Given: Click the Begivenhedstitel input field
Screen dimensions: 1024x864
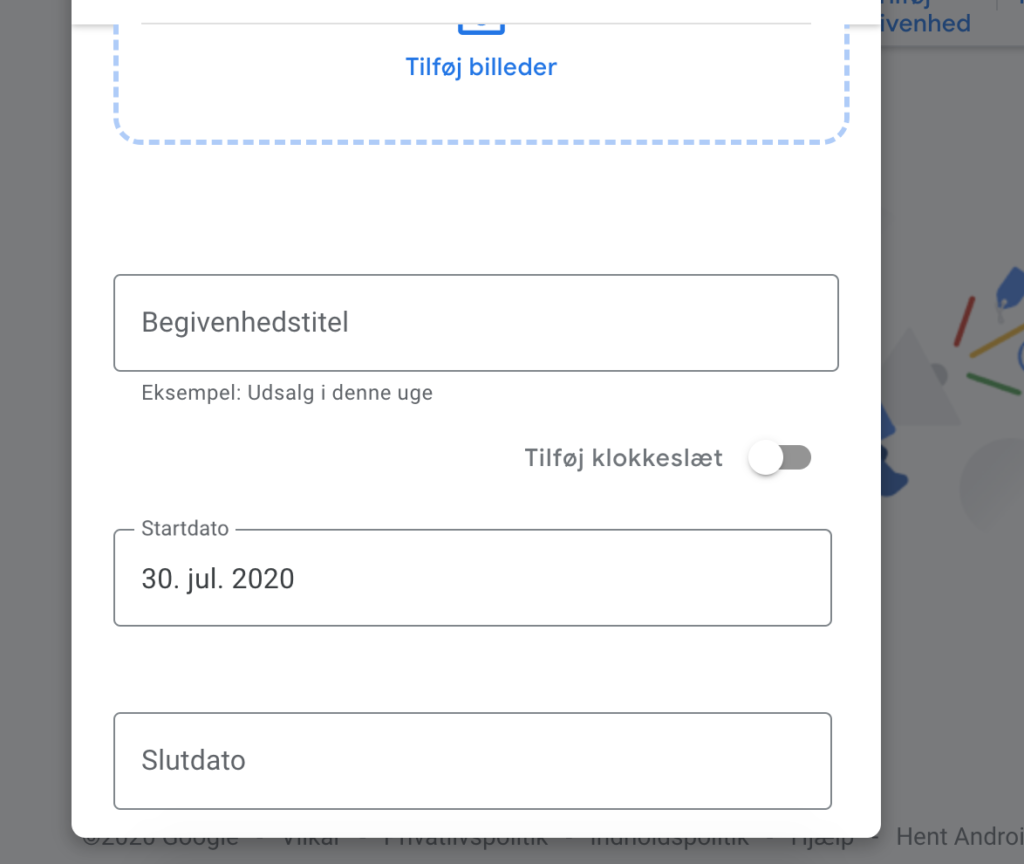Looking at the screenshot, I should (476, 323).
